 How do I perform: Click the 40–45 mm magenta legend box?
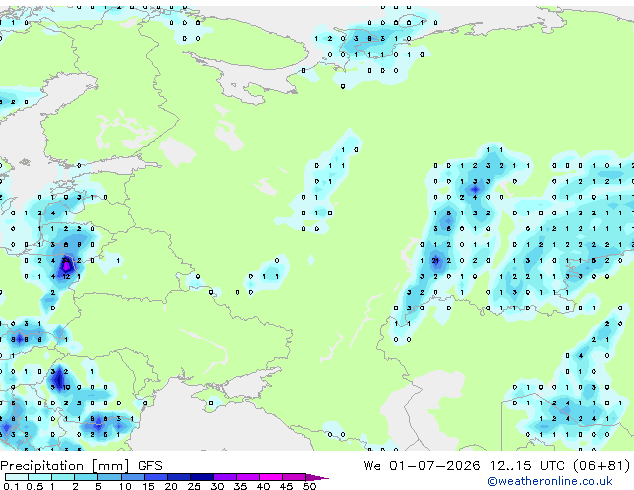click(271, 477)
